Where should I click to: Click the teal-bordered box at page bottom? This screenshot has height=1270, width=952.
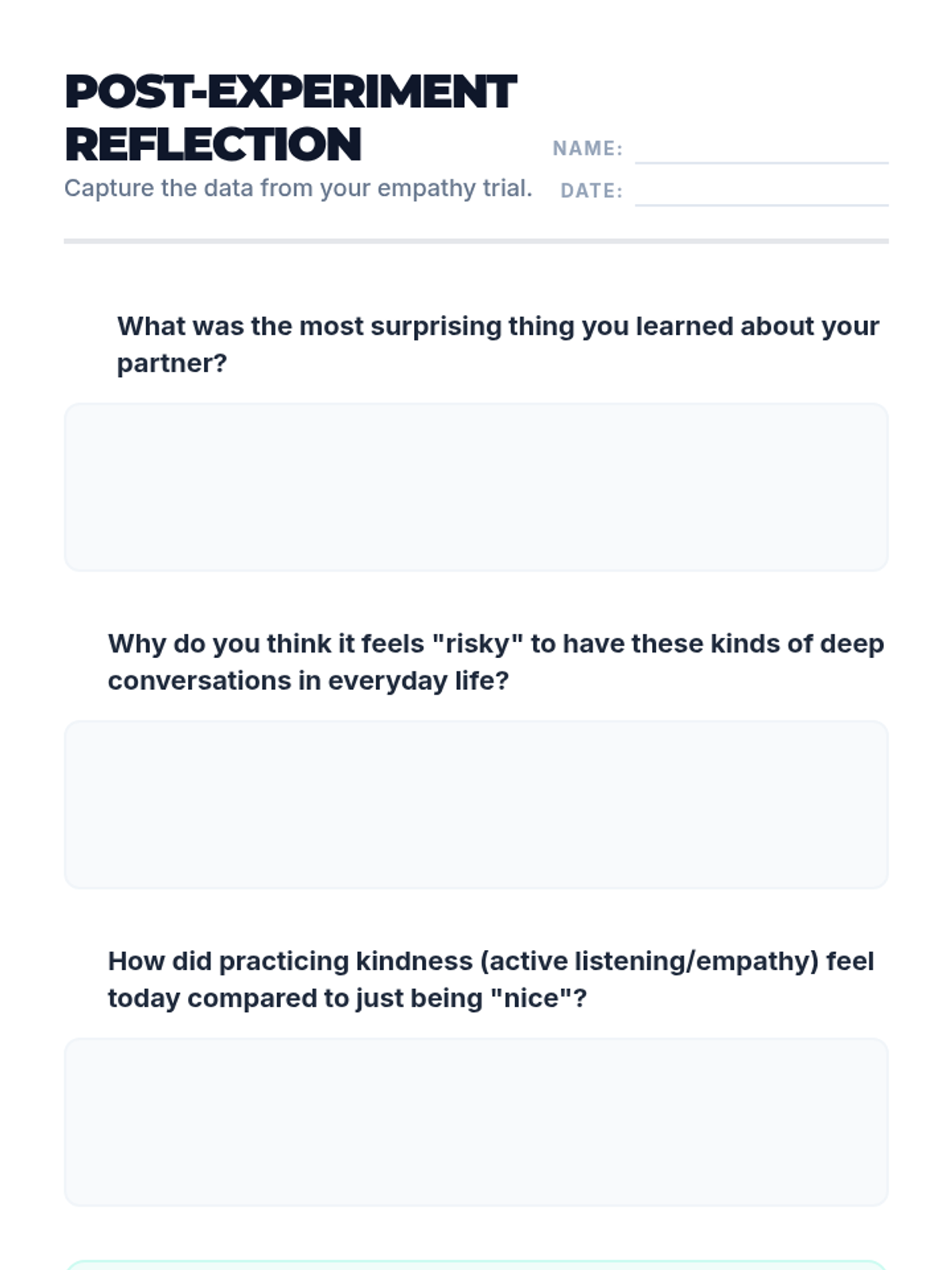click(476, 1264)
